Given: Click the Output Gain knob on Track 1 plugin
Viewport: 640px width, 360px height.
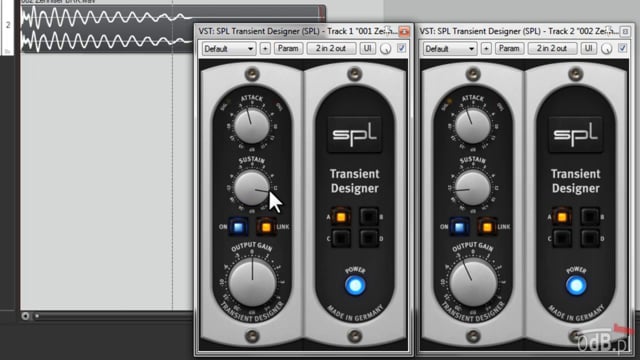Looking at the screenshot, I should [x=252, y=282].
